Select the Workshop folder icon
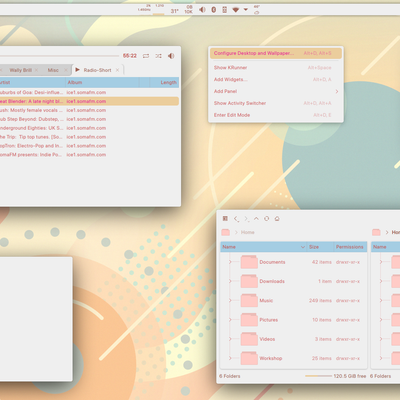This screenshot has height=400, width=400. point(249,358)
